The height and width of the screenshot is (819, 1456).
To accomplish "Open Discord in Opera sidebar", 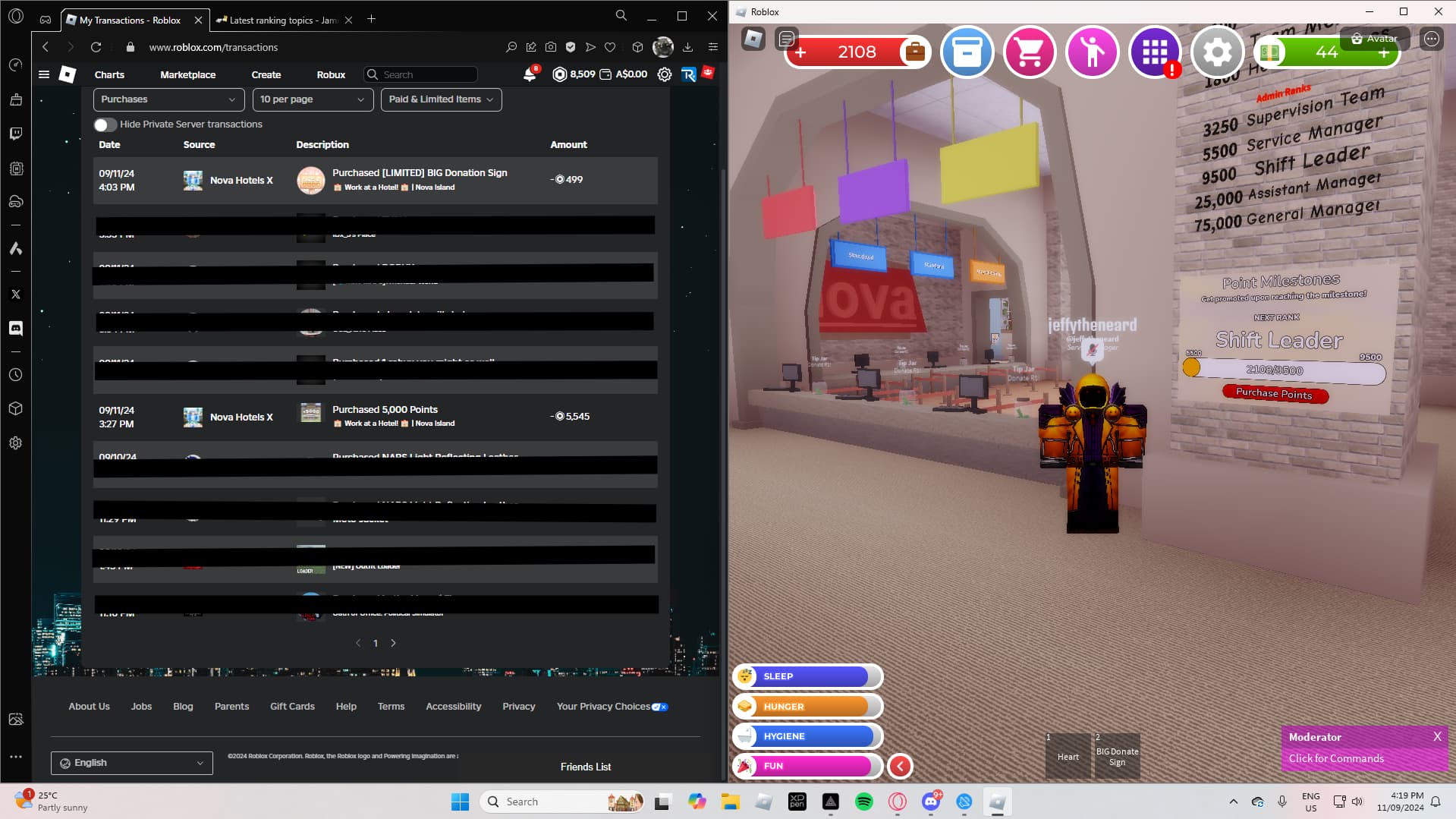I will click(x=16, y=328).
